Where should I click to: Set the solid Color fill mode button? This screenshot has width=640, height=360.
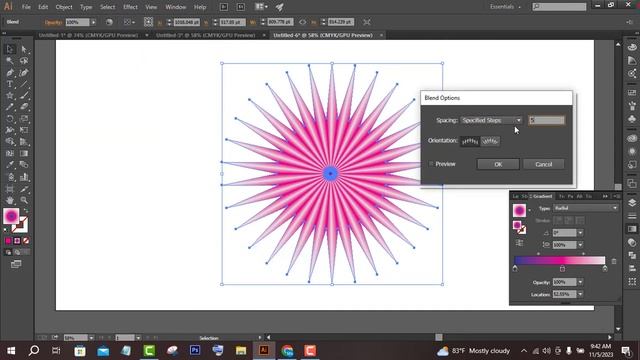tap(8, 241)
